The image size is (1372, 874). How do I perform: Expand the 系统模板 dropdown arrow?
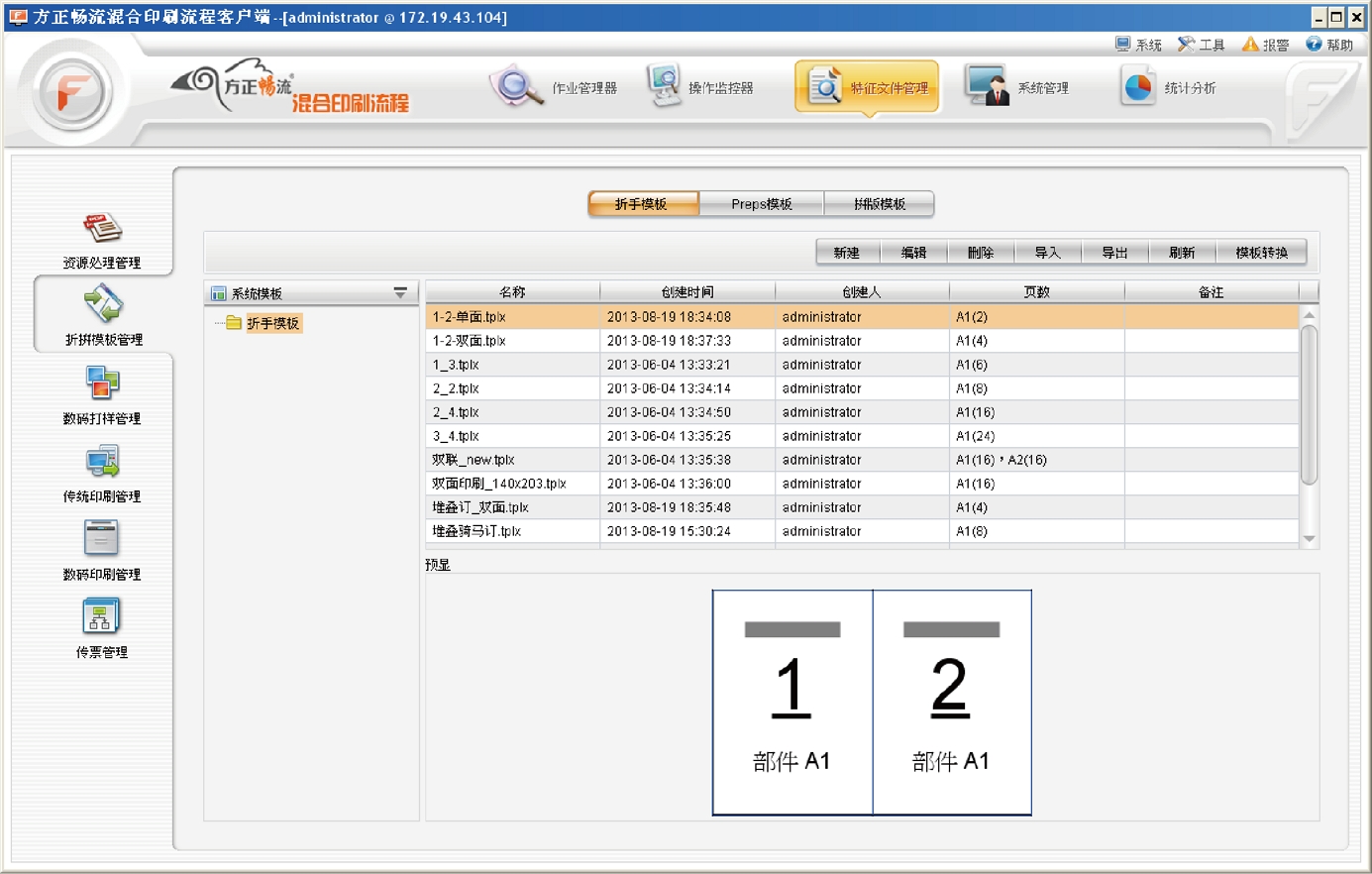(x=400, y=293)
